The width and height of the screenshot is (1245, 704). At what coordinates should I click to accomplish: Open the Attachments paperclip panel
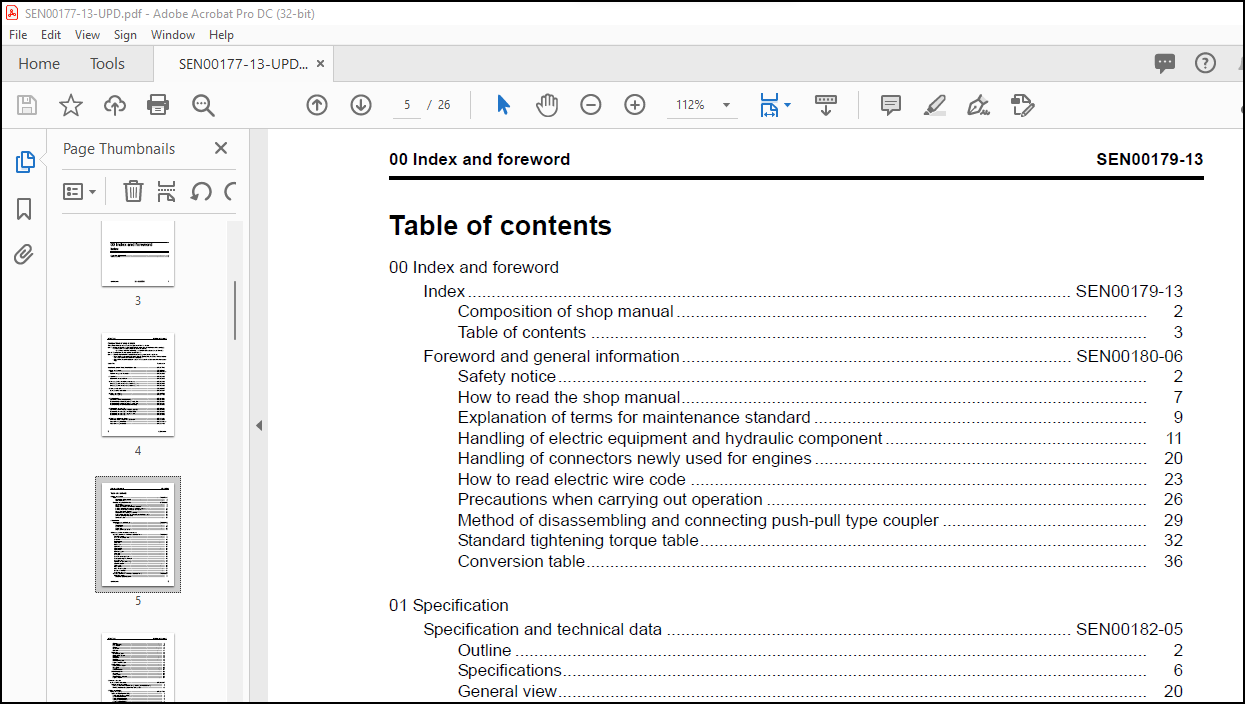24,254
